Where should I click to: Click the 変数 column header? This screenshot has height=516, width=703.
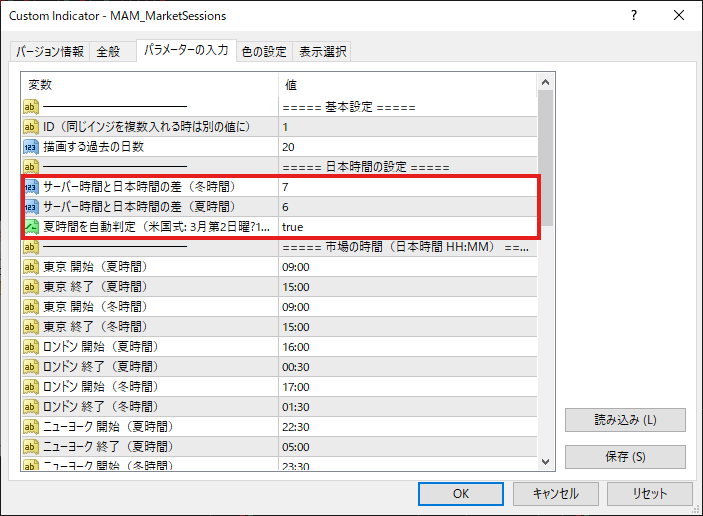click(x=149, y=85)
